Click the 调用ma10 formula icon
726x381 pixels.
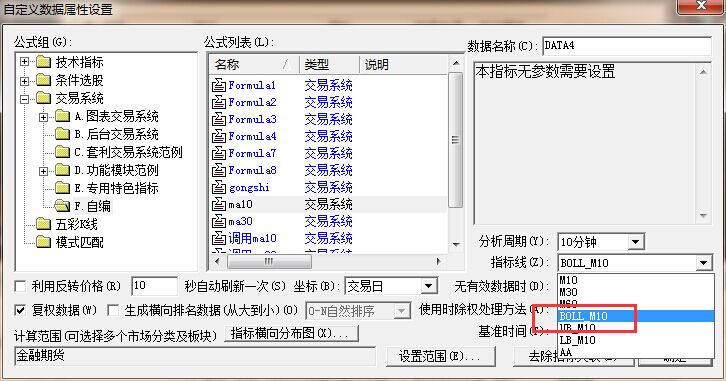coord(219,238)
